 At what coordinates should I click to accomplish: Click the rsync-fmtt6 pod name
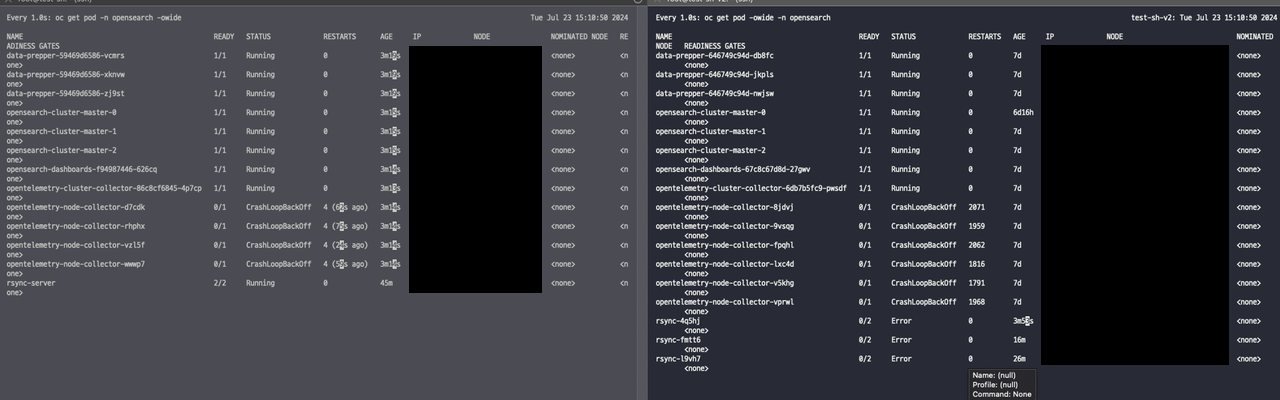point(678,341)
